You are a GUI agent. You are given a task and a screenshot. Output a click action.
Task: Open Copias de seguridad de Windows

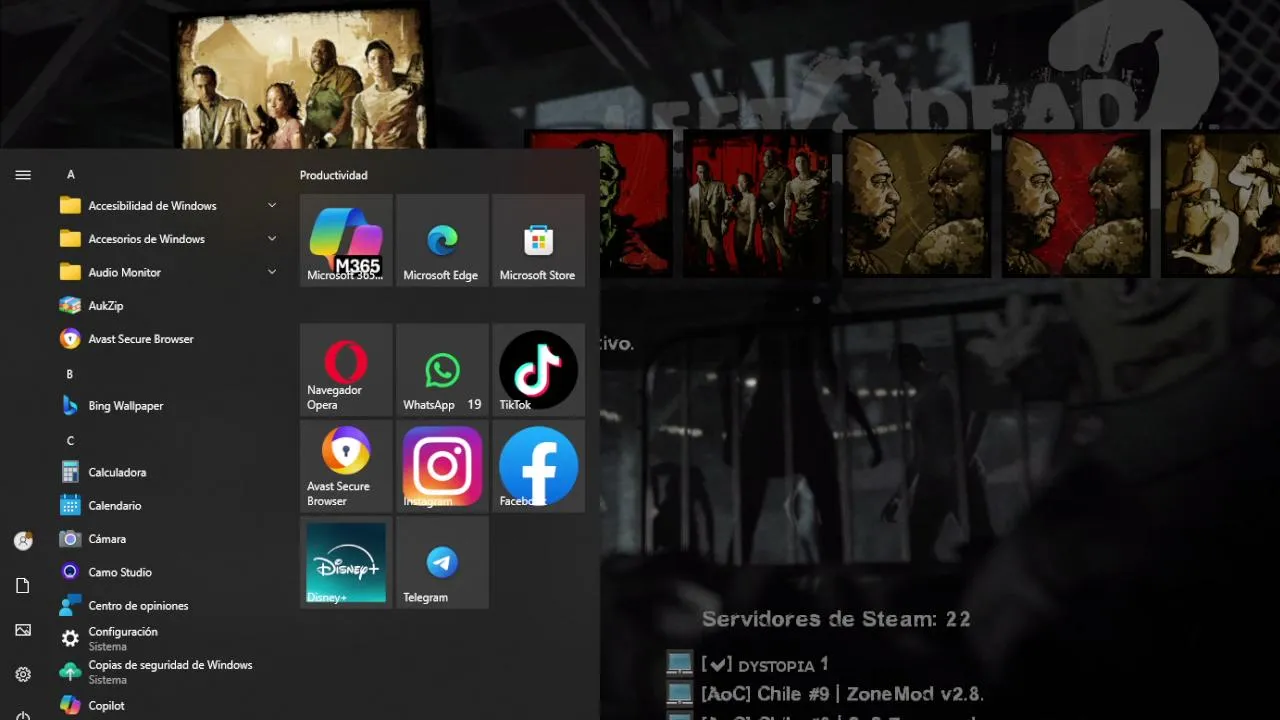[x=170, y=672]
